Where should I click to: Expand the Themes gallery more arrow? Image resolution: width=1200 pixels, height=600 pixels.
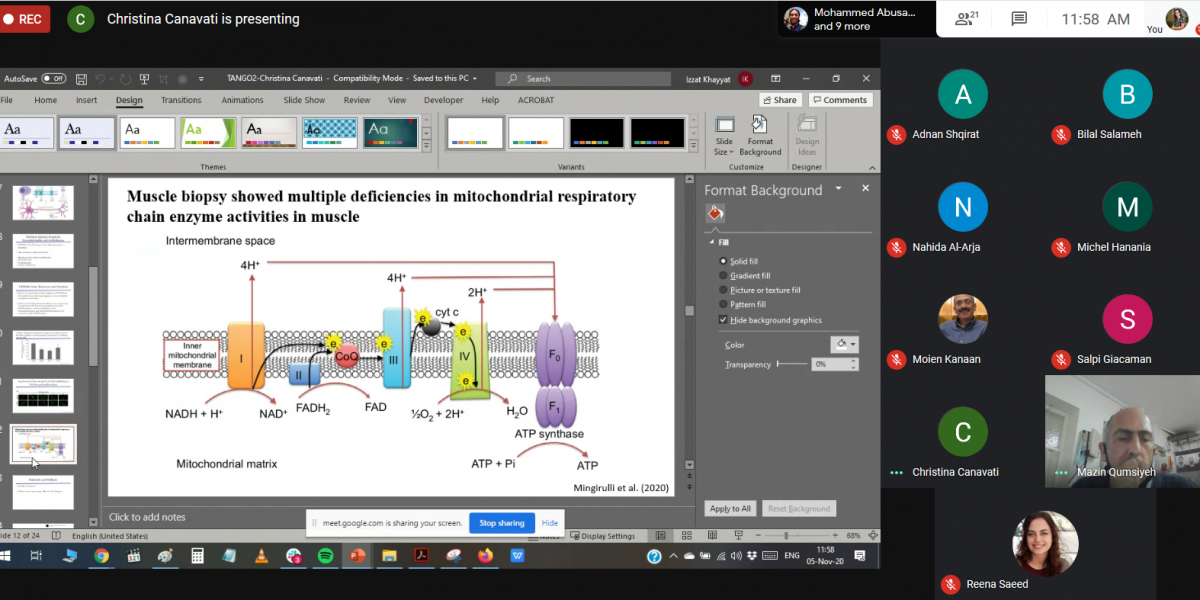(x=427, y=145)
